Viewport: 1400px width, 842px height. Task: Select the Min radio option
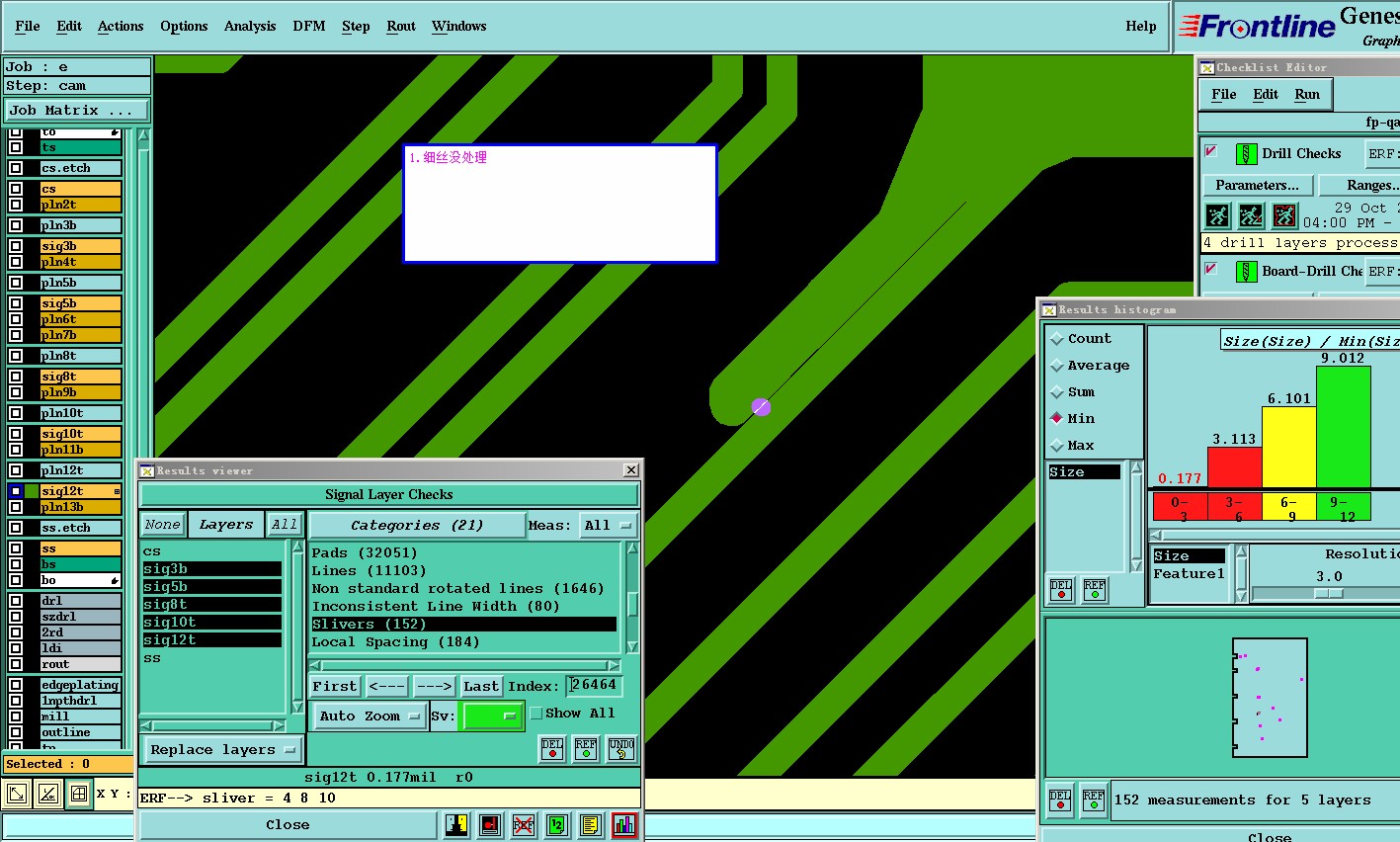(1057, 419)
